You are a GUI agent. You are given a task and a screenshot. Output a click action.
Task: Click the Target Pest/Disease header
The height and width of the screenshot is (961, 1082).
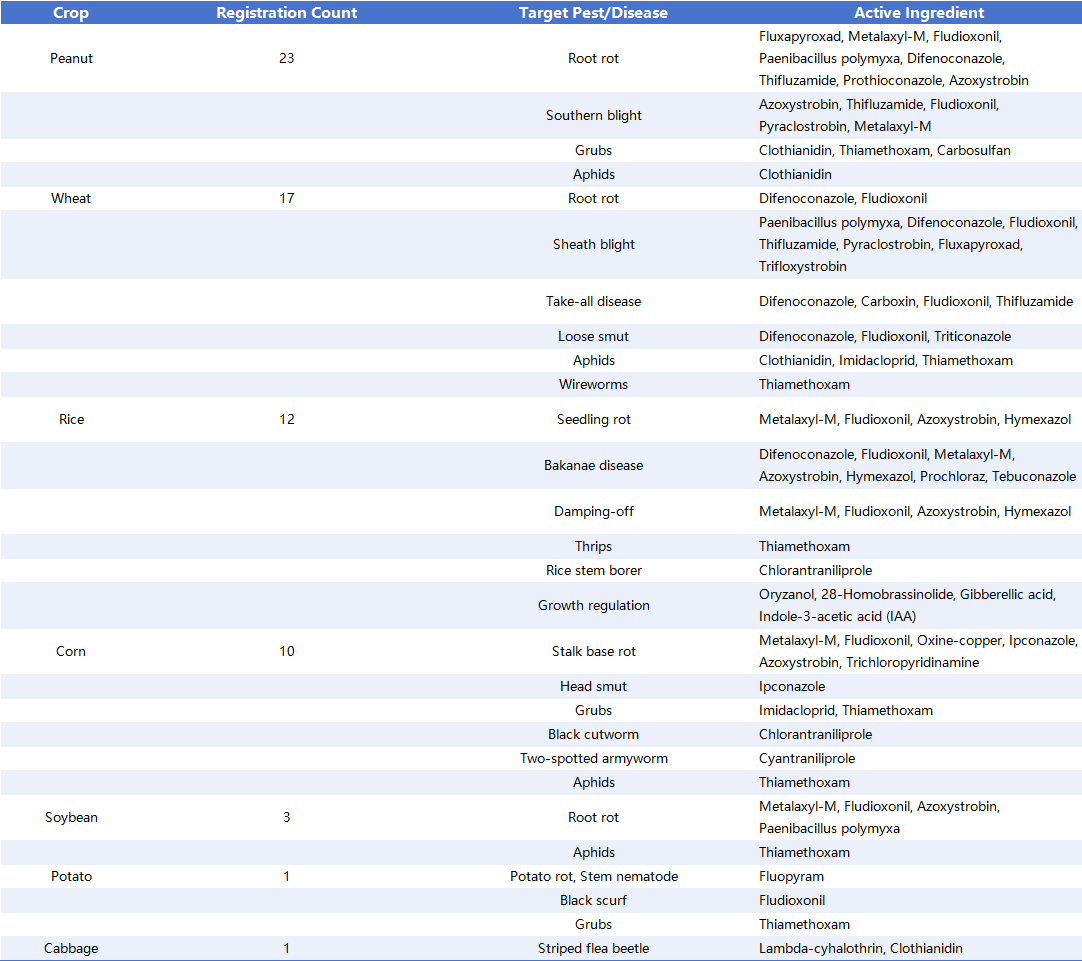click(593, 13)
